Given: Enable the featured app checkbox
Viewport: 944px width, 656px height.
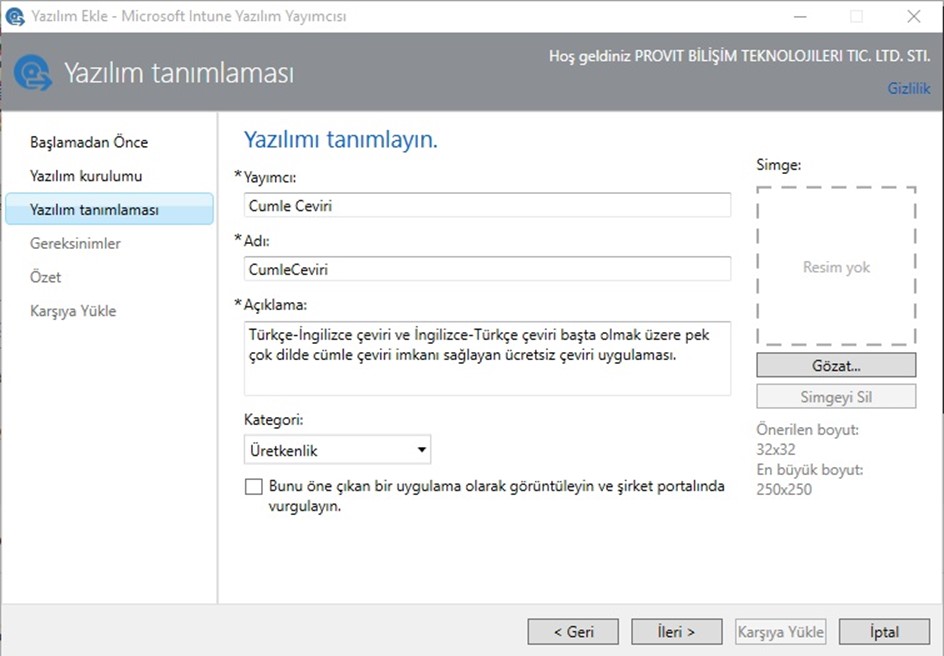Looking at the screenshot, I should (x=254, y=486).
